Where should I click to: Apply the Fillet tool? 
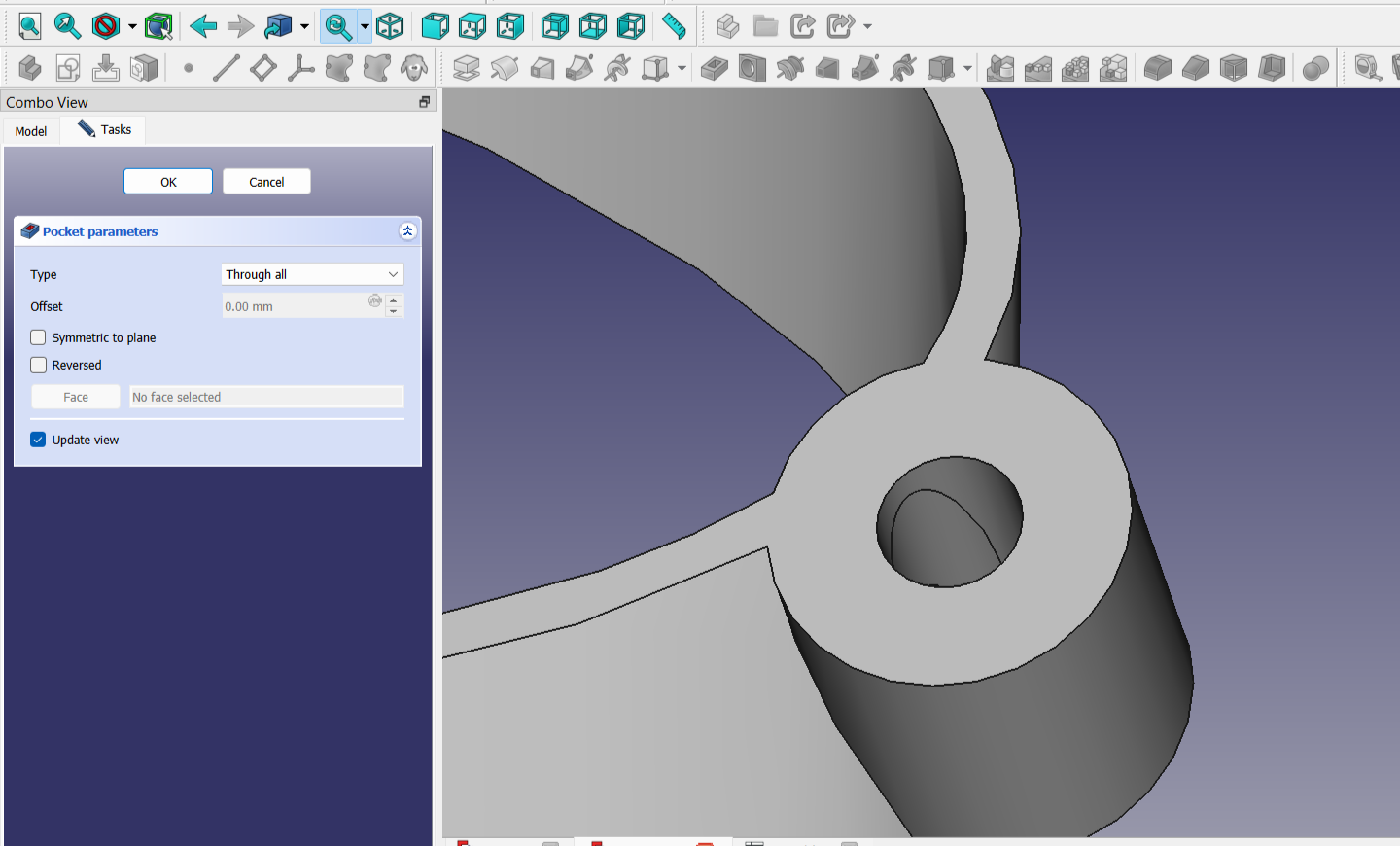(x=1157, y=68)
